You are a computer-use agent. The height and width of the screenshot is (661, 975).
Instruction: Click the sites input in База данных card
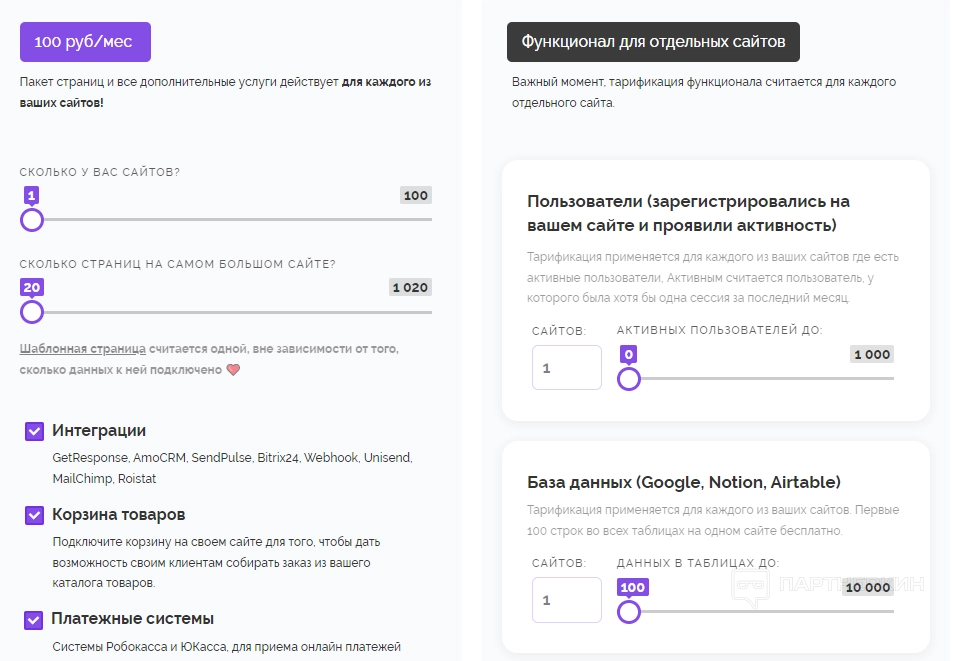pos(566,600)
